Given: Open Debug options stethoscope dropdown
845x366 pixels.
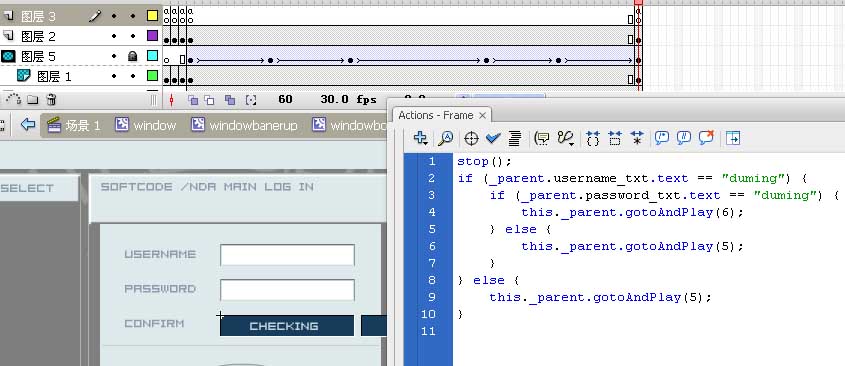Looking at the screenshot, I should coord(565,139).
